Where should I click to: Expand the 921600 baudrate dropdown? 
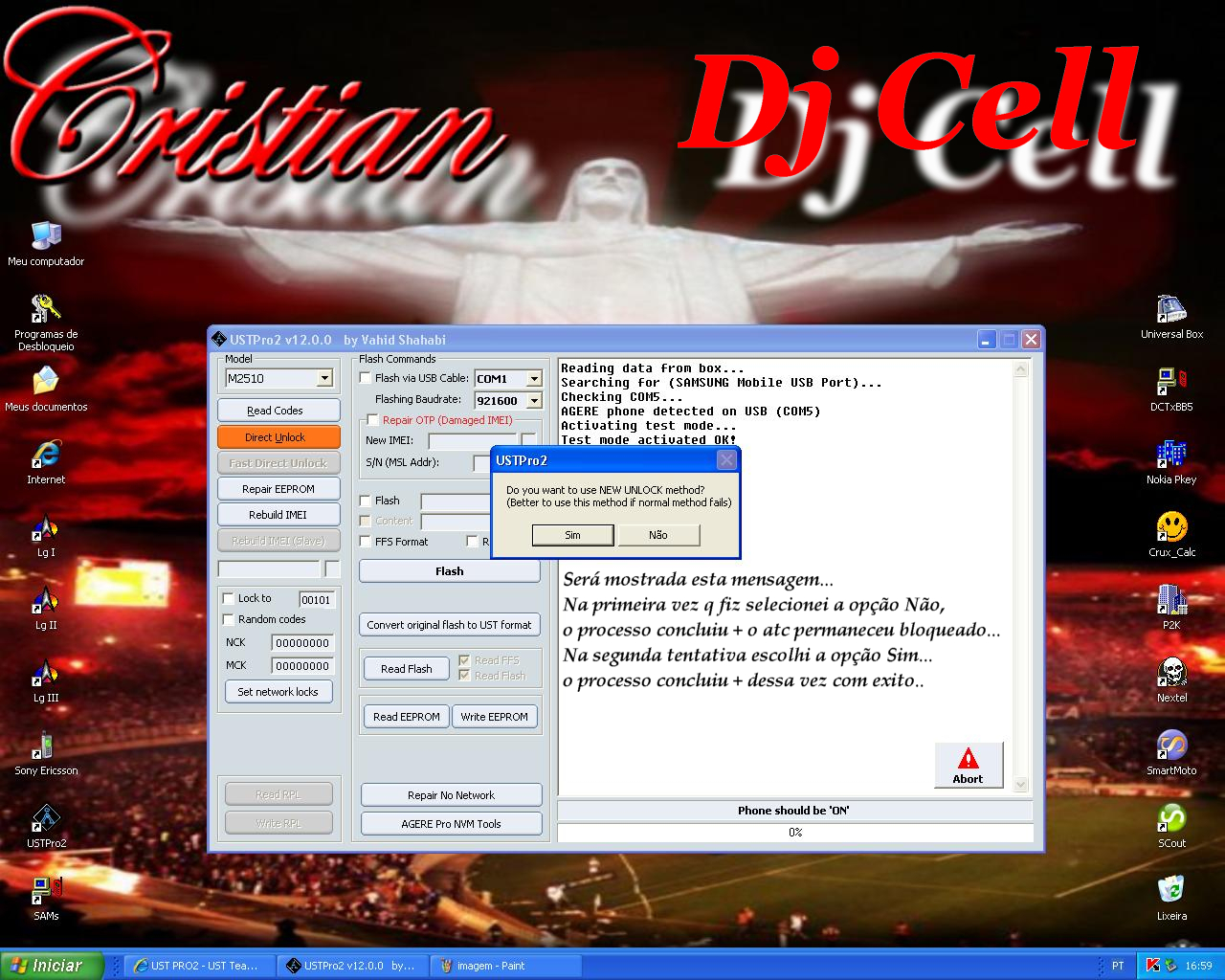pyautogui.click(x=534, y=401)
